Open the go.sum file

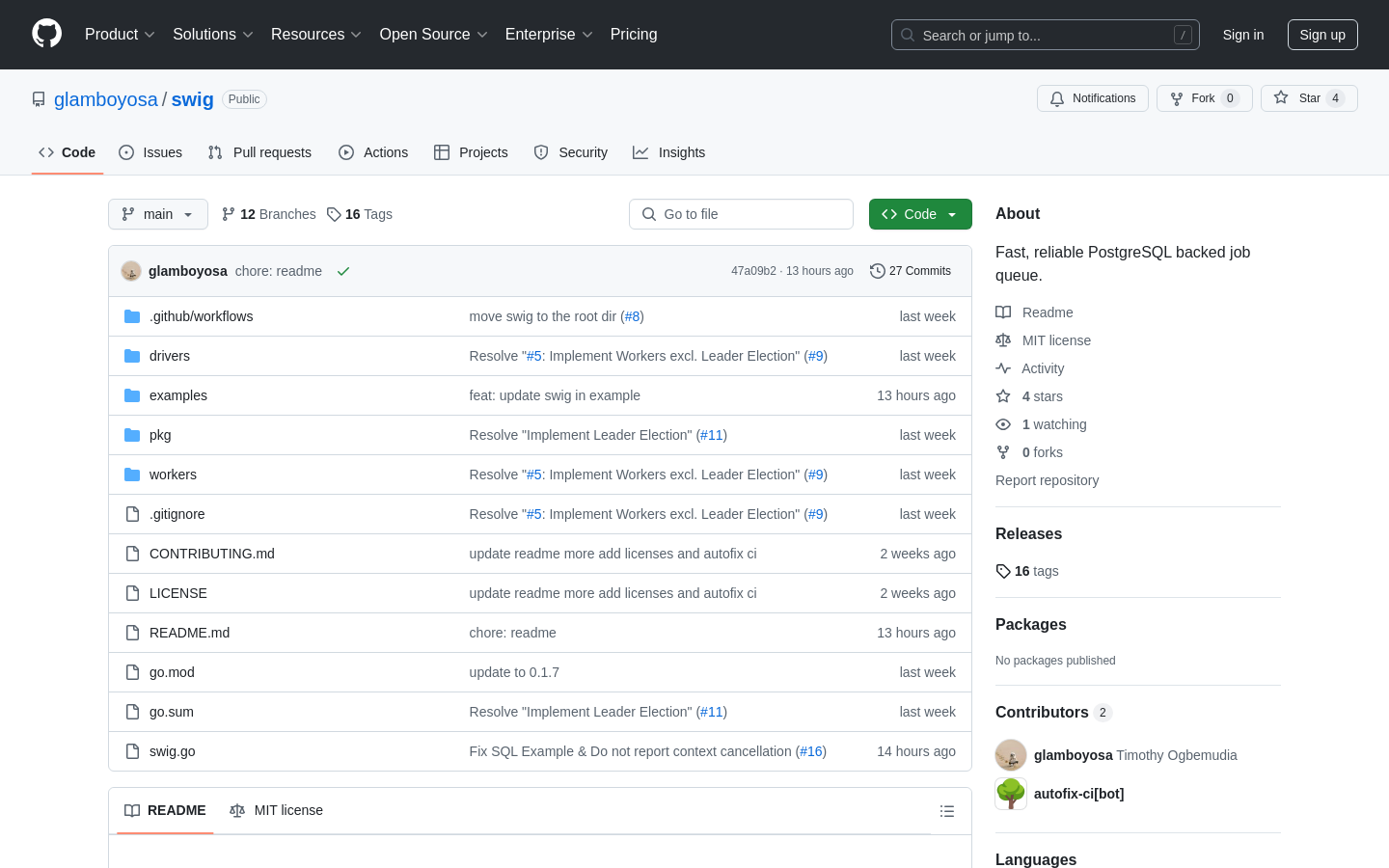tap(172, 712)
